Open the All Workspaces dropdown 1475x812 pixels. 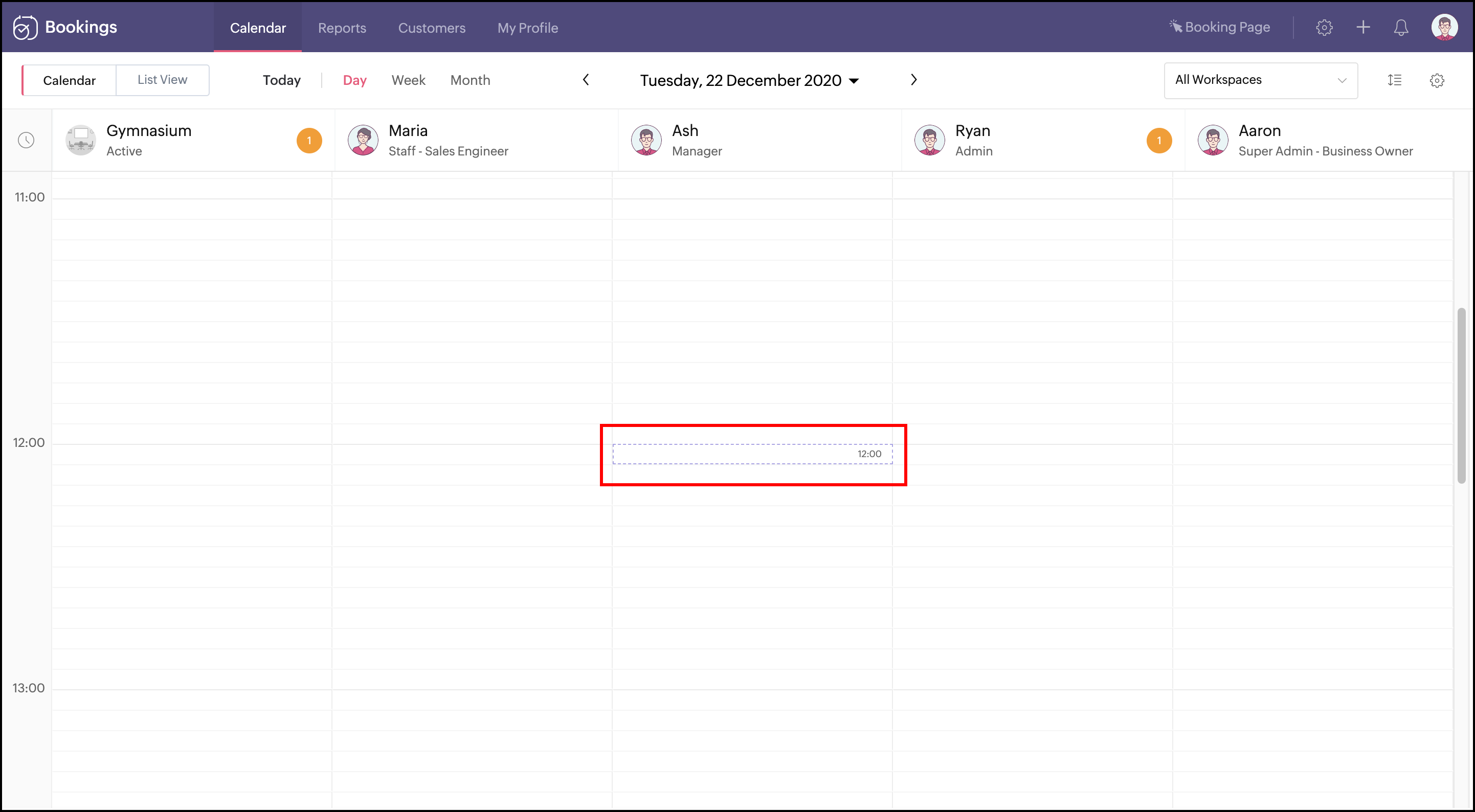(x=1260, y=80)
